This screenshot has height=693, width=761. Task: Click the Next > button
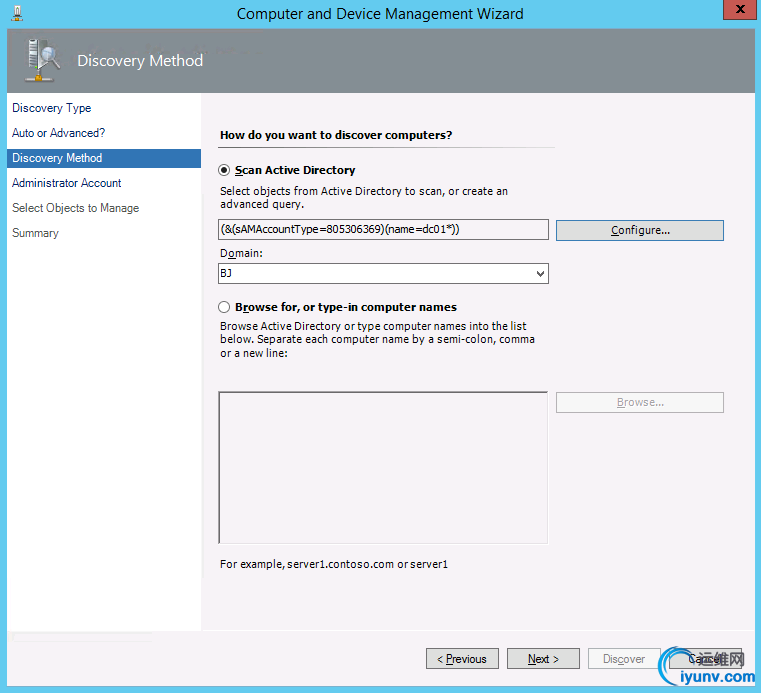coord(543,659)
